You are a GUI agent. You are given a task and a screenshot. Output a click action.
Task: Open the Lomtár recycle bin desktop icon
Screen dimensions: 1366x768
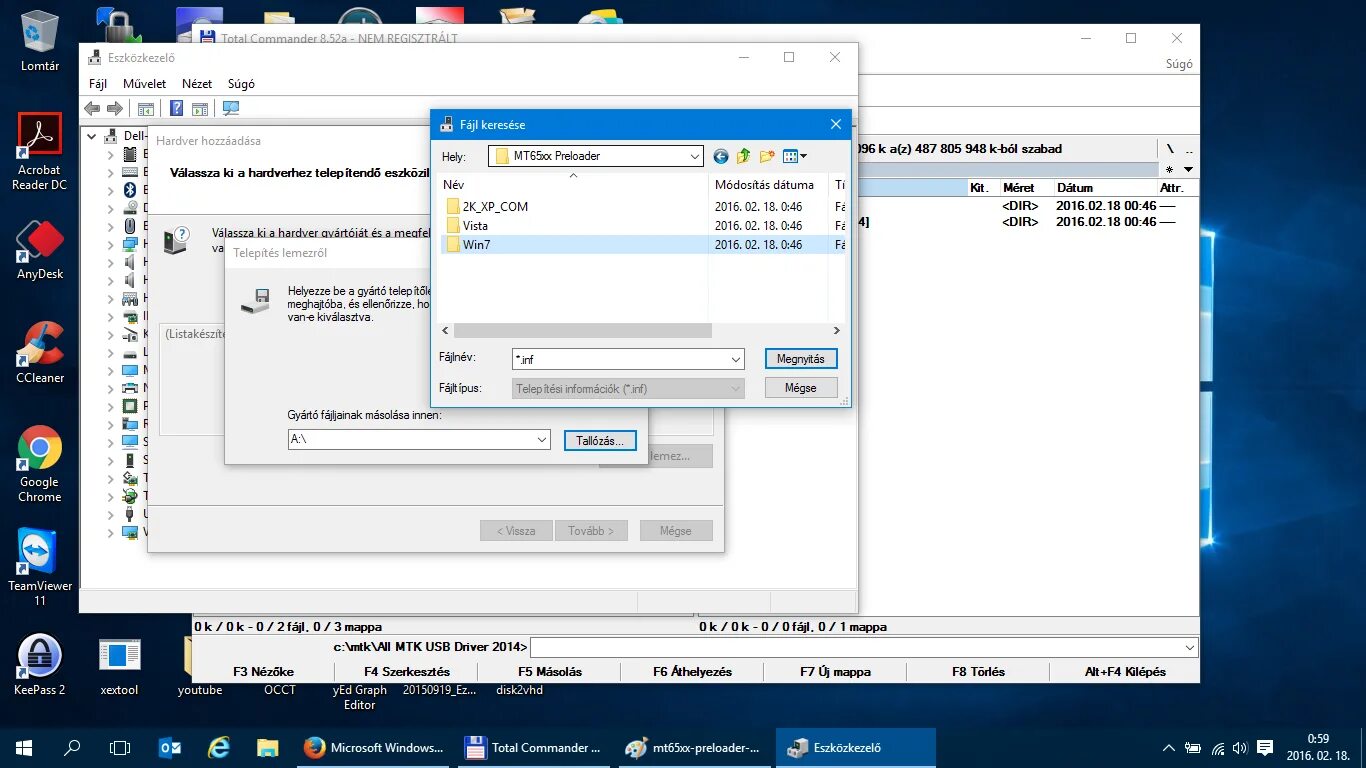(40, 42)
